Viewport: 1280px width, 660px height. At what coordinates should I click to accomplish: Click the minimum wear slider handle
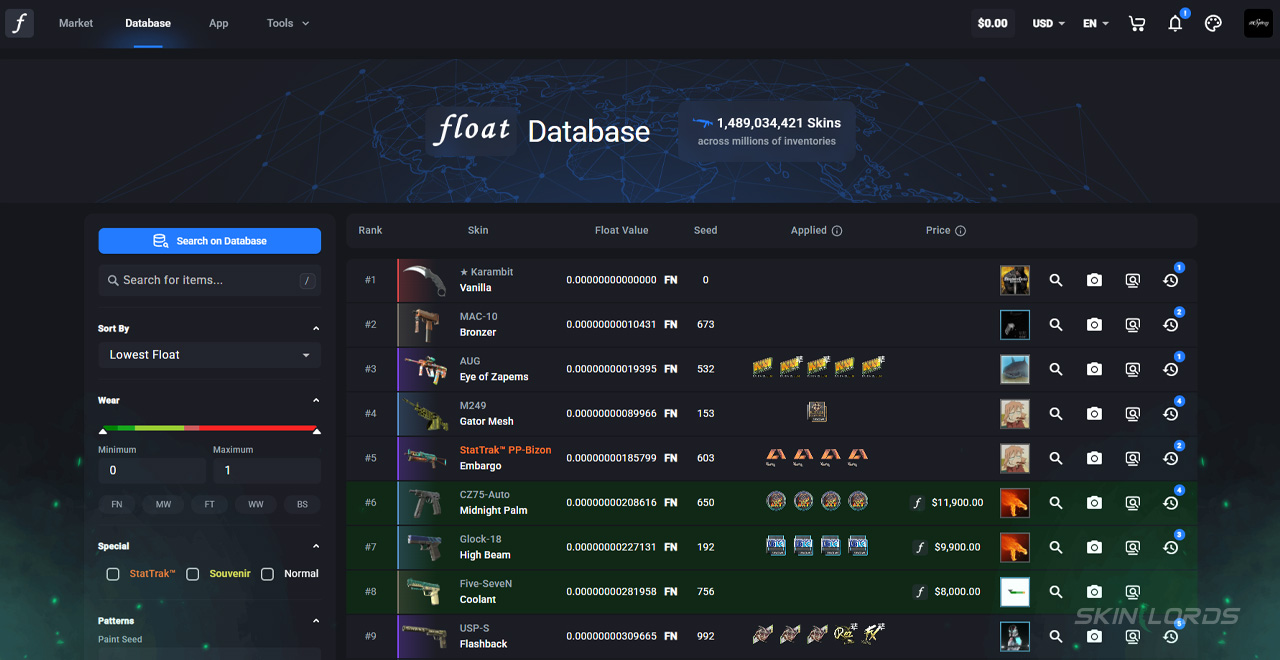point(103,431)
